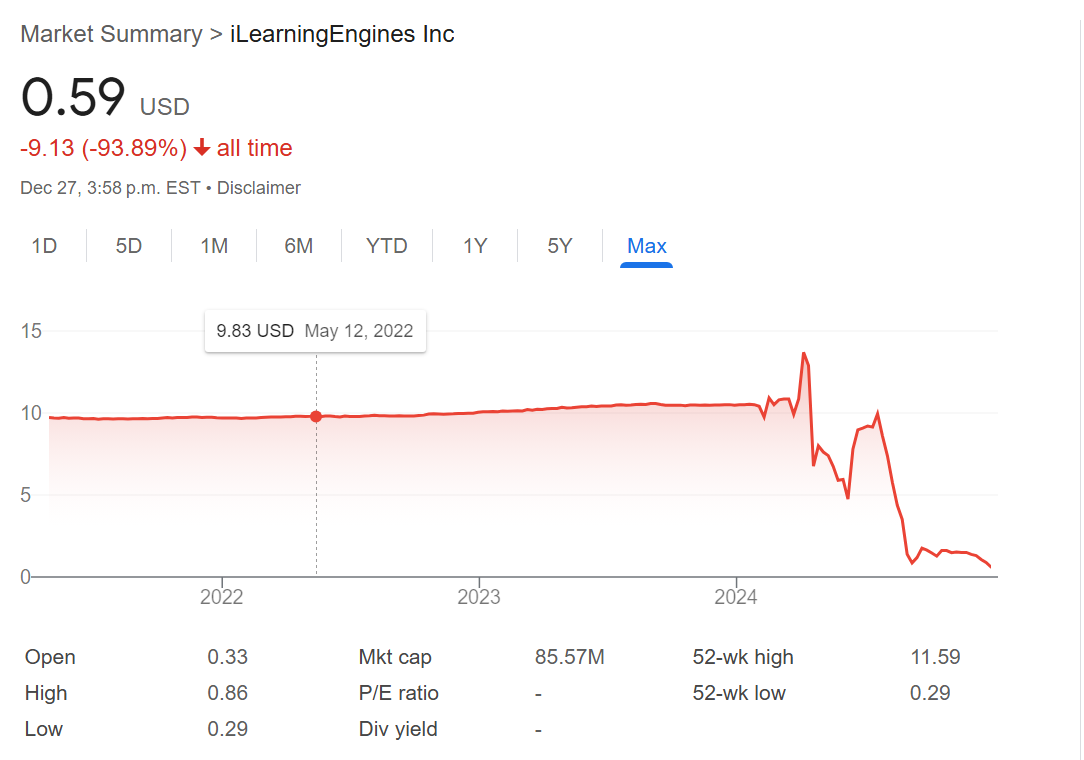Switch to the 5D range tab

click(129, 246)
